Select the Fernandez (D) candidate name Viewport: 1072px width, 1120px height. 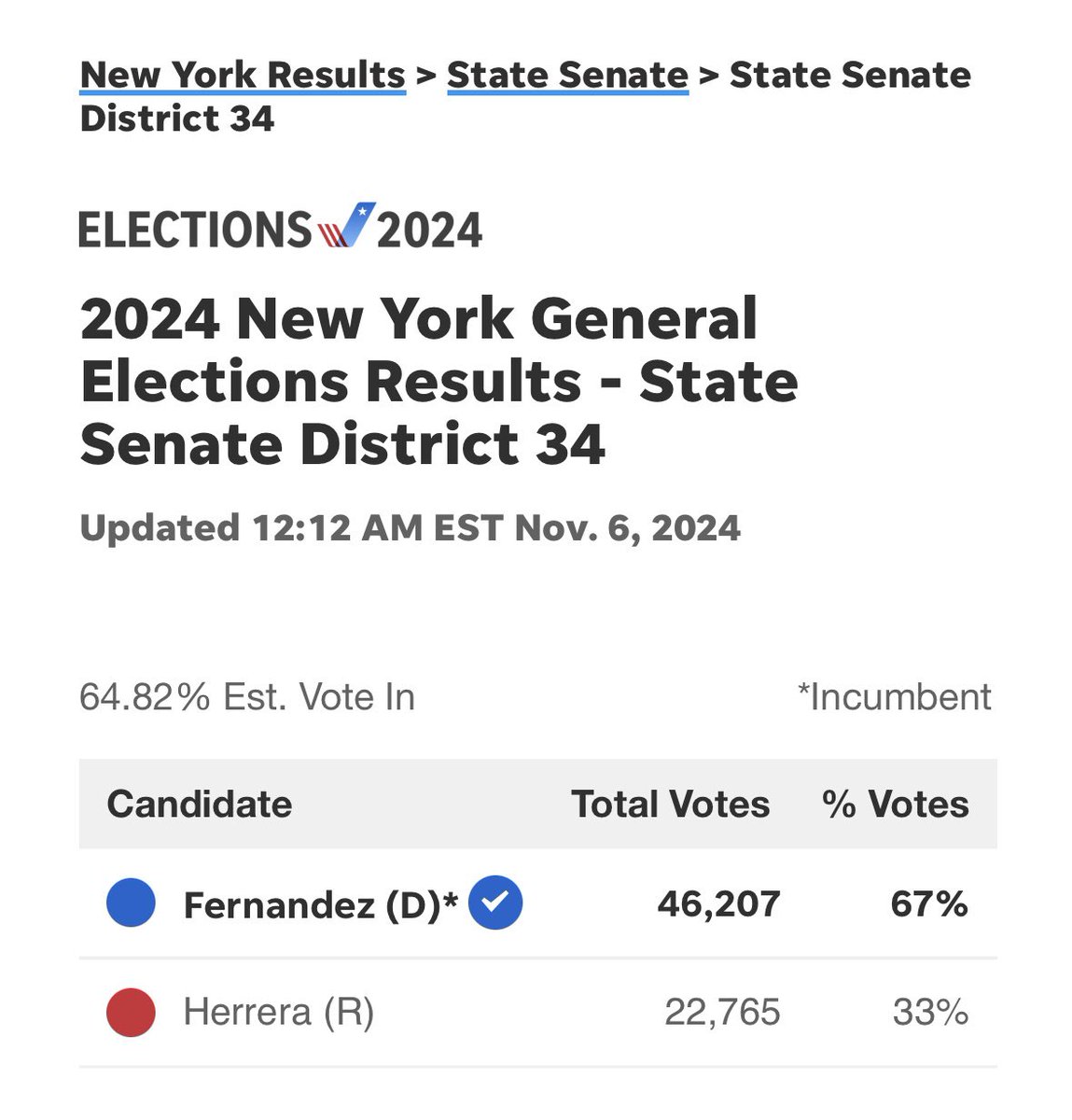tap(321, 904)
